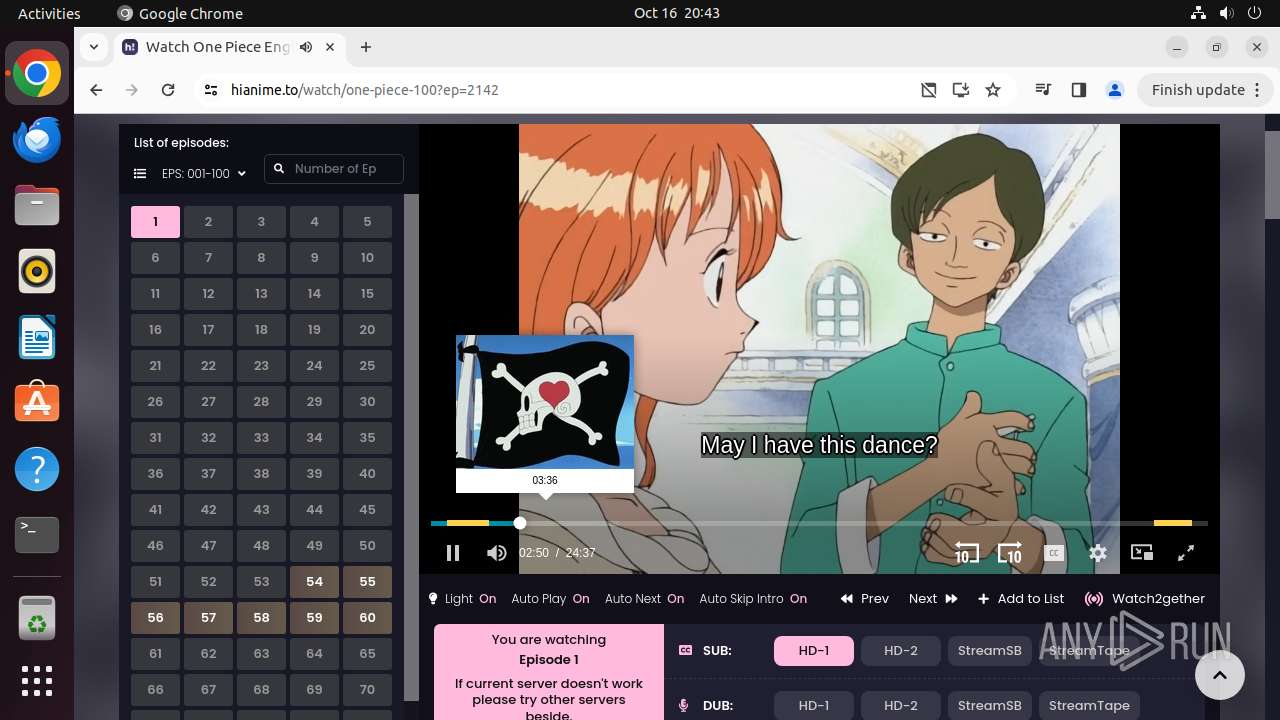The width and height of the screenshot is (1280, 720).
Task: Select DUB server StreamSB
Action: tap(989, 705)
